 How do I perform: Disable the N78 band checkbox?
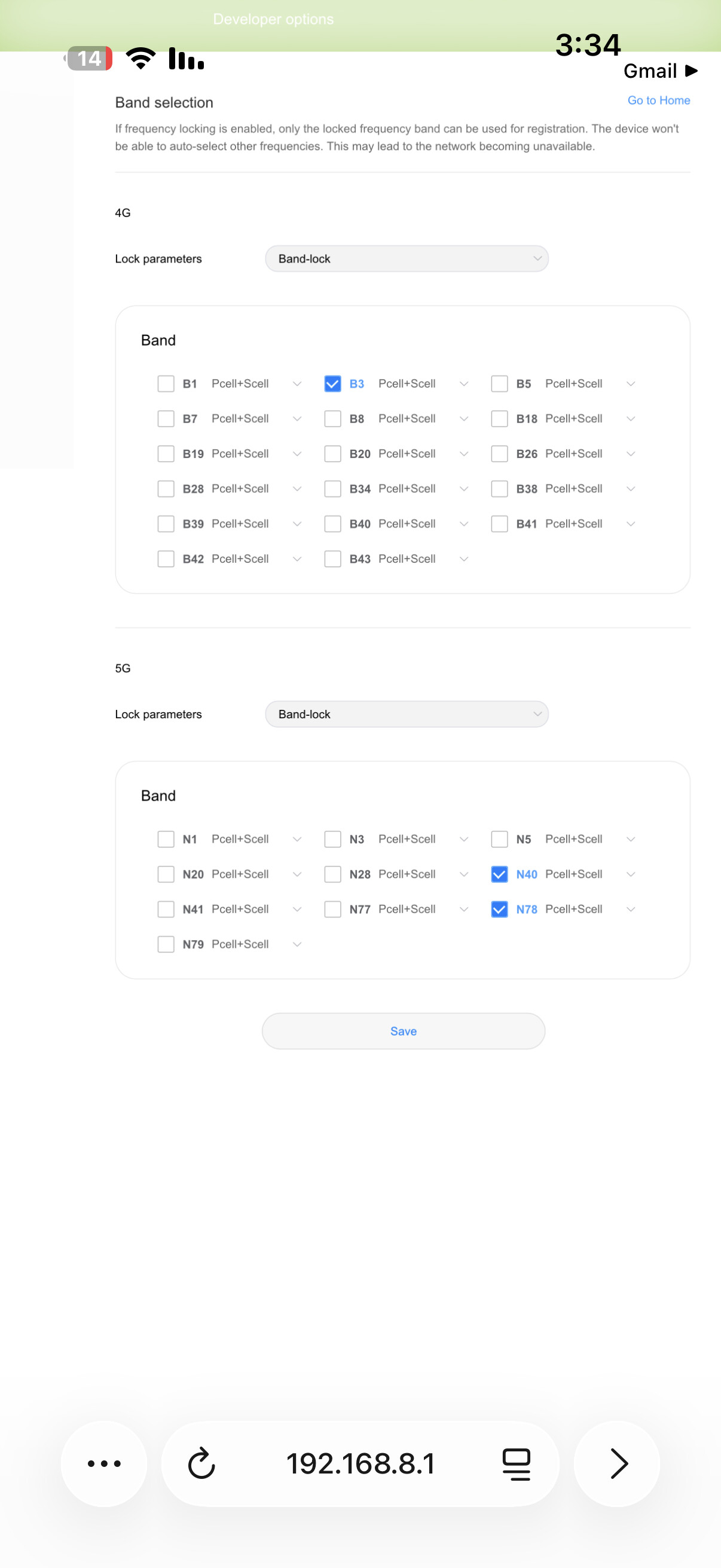499,909
